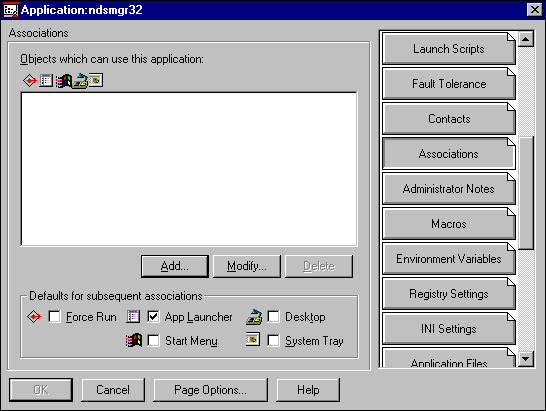Tick the System Tray checkbox
The height and width of the screenshot is (411, 546).
point(273,340)
